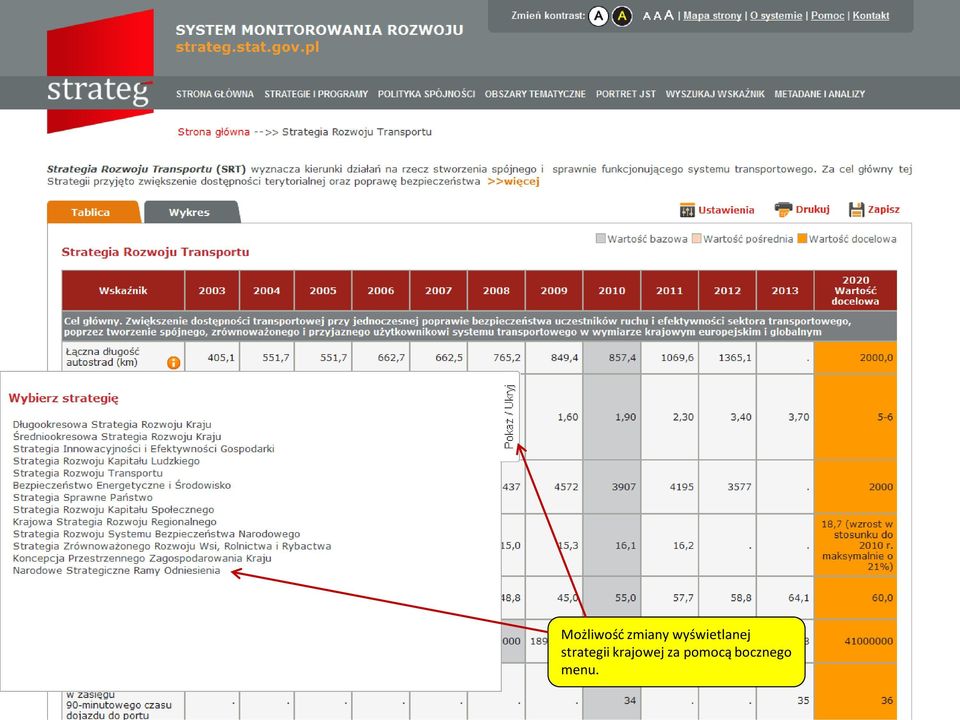Select Koncepcja Przestrzennego Zagospodarowania Kraju
The height and width of the screenshot is (720, 960).
(142, 558)
